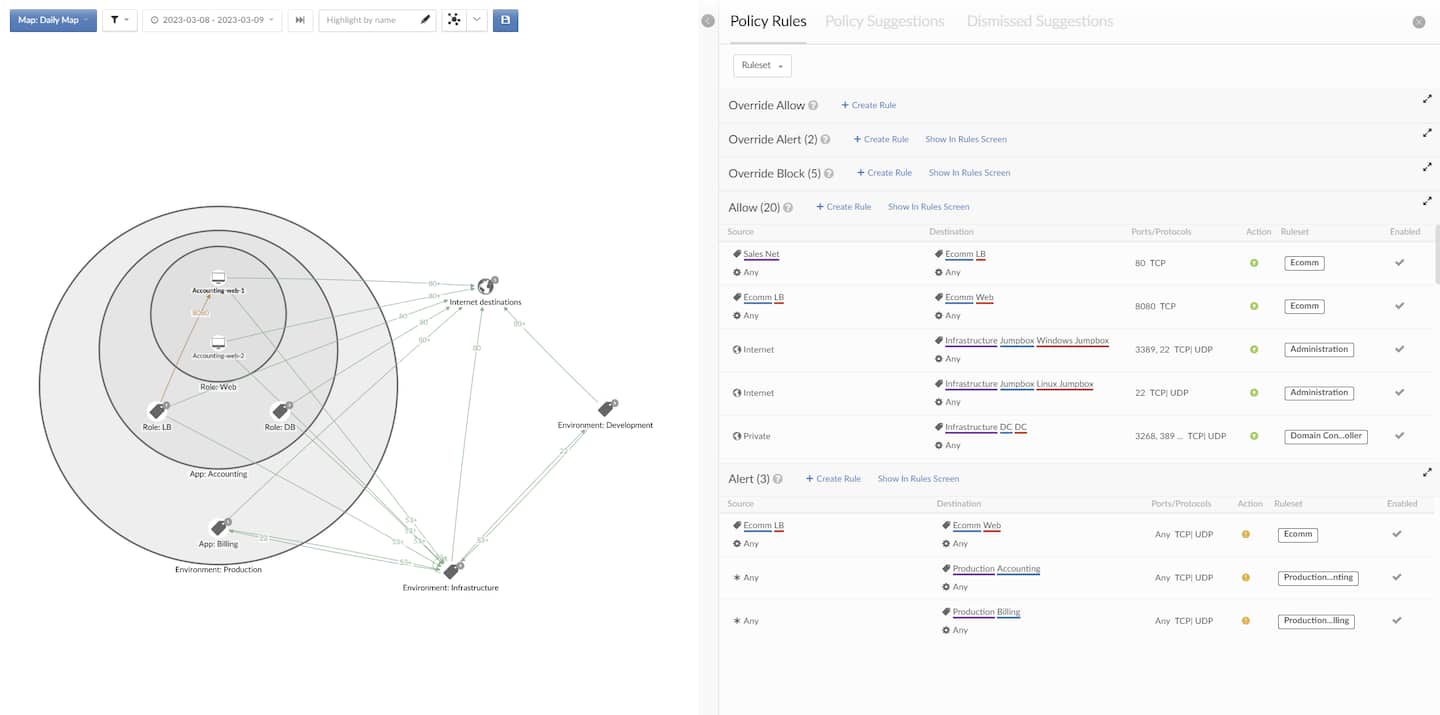The width and height of the screenshot is (1440, 715).
Task: Switch to the Policy Suggestions tab
Action: [884, 21]
